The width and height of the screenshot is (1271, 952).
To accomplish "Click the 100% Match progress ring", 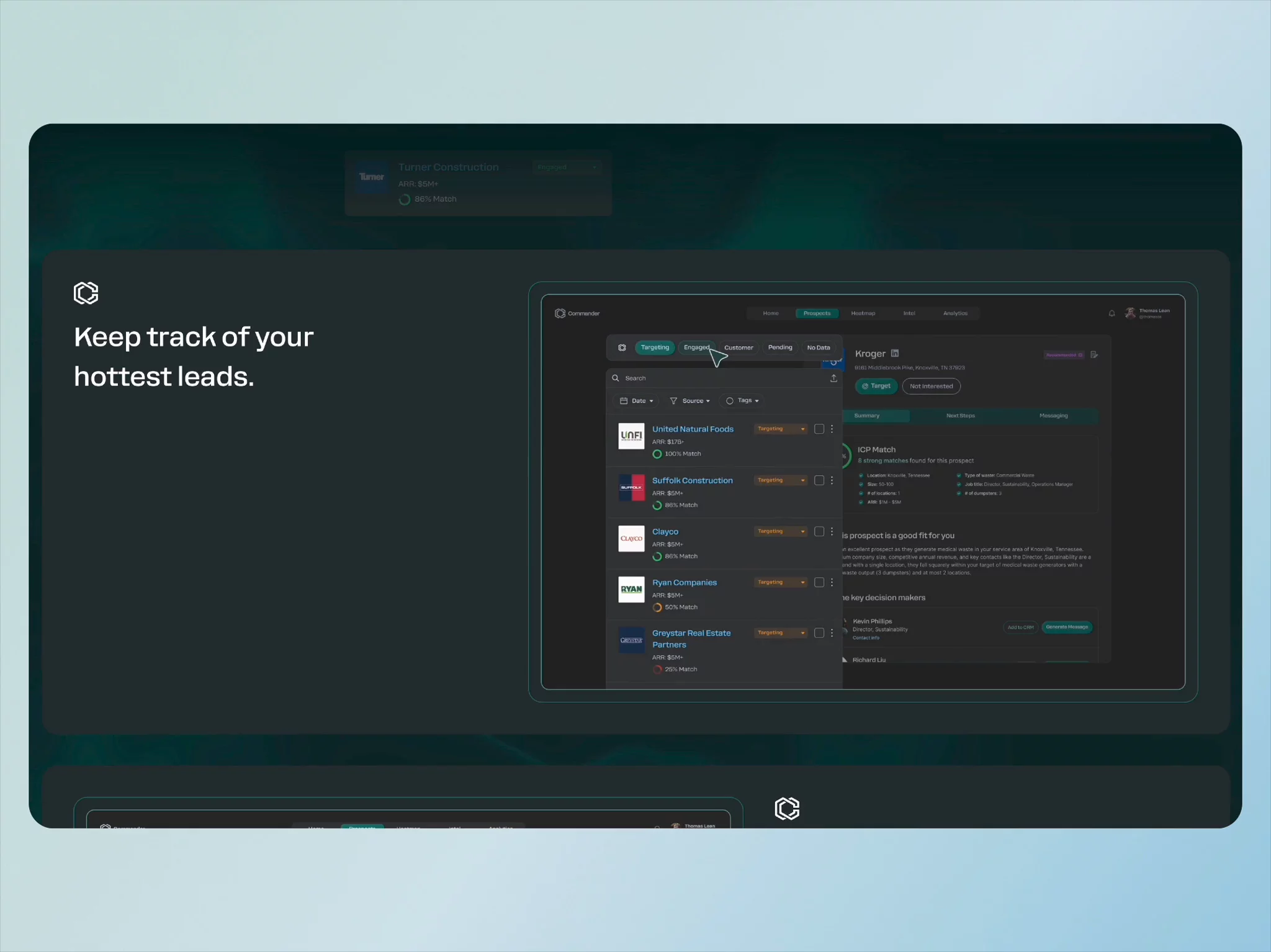I will pos(657,454).
